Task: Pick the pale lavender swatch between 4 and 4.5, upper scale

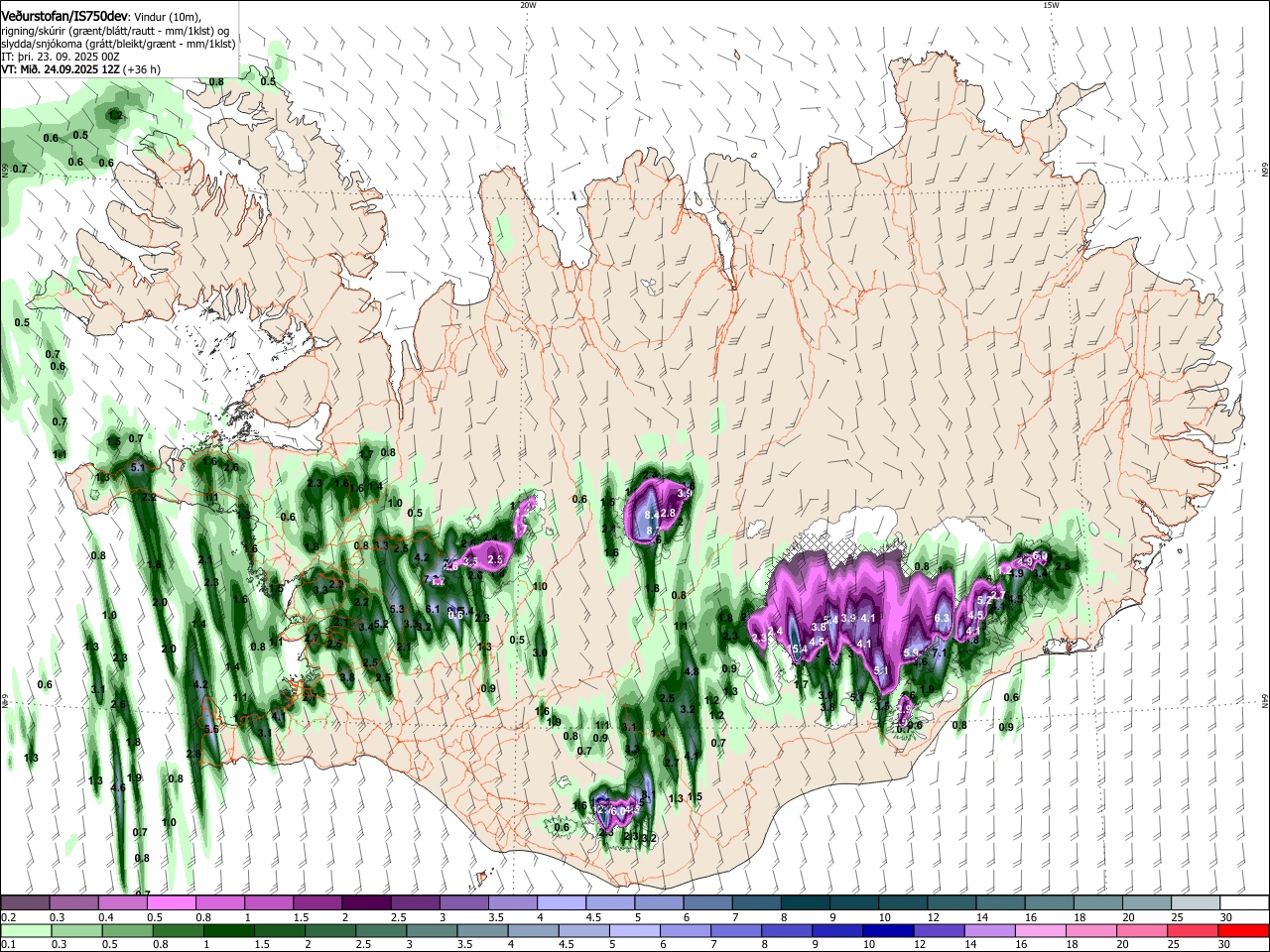Action: click(562, 902)
